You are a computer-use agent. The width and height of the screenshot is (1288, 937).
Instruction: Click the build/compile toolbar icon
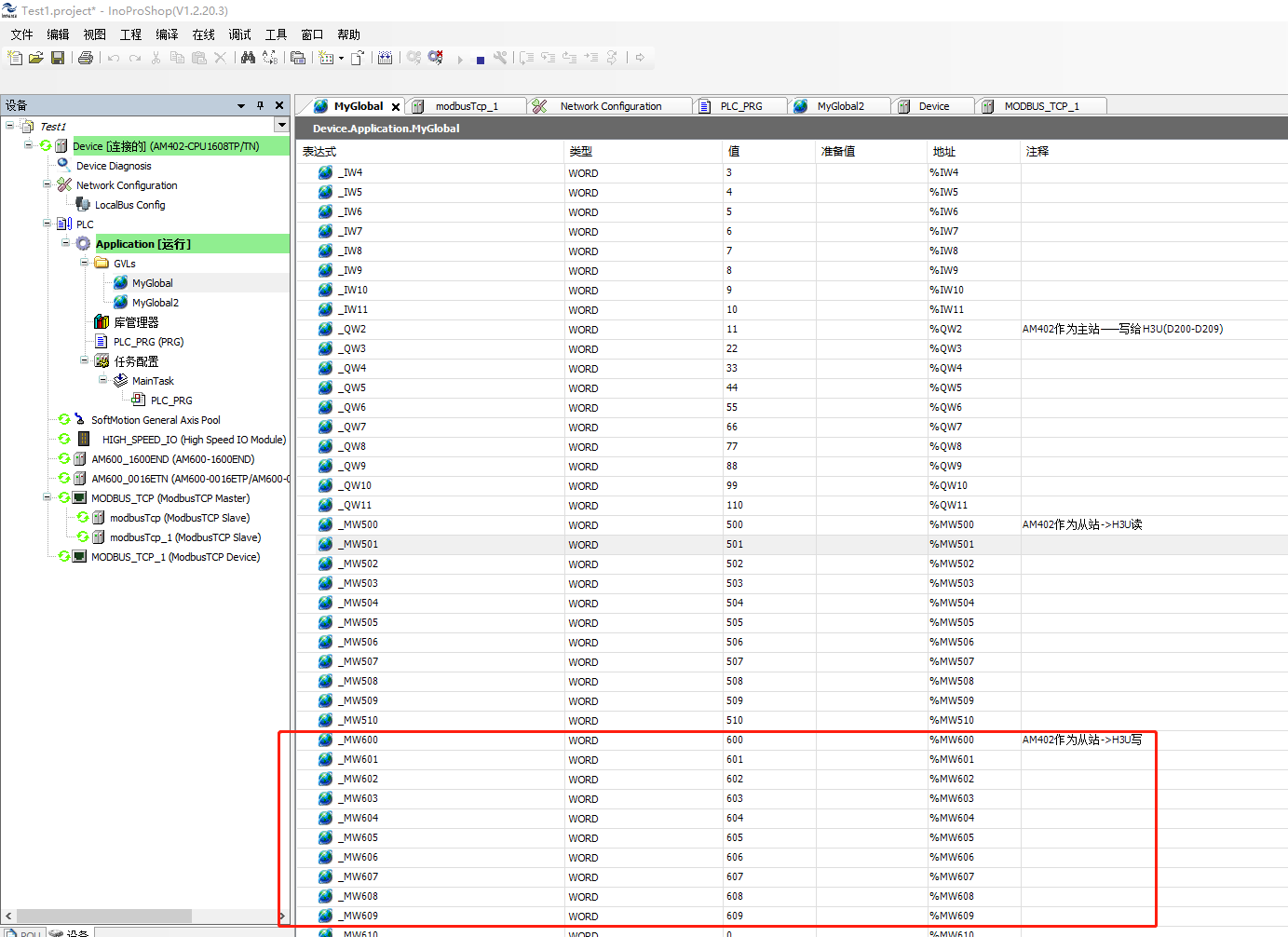pos(386,58)
